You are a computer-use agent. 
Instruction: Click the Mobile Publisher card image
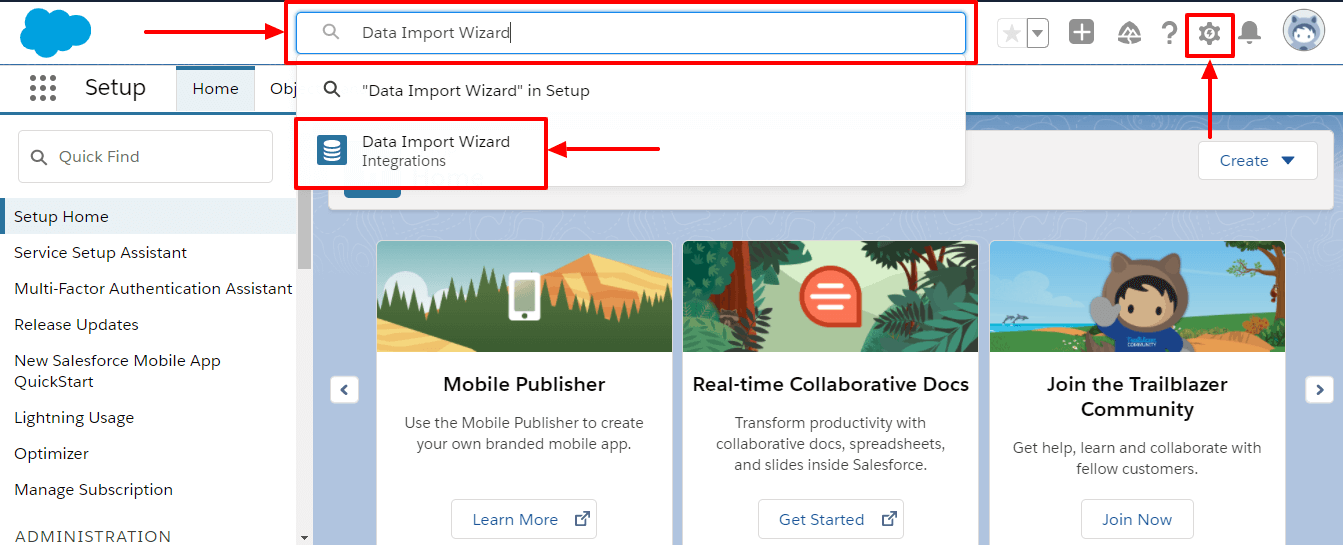(524, 297)
